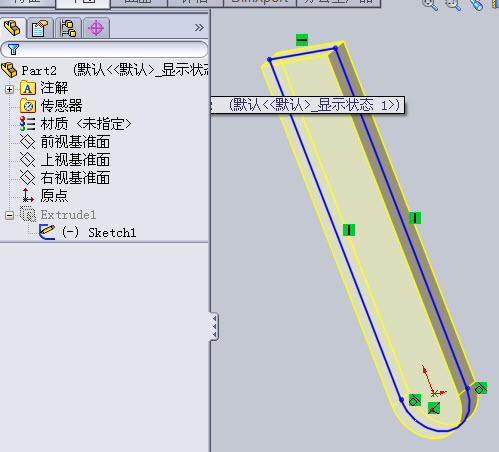The height and width of the screenshot is (452, 499).
Task: Switch to the PropertyManager tab
Action: pos(40,28)
